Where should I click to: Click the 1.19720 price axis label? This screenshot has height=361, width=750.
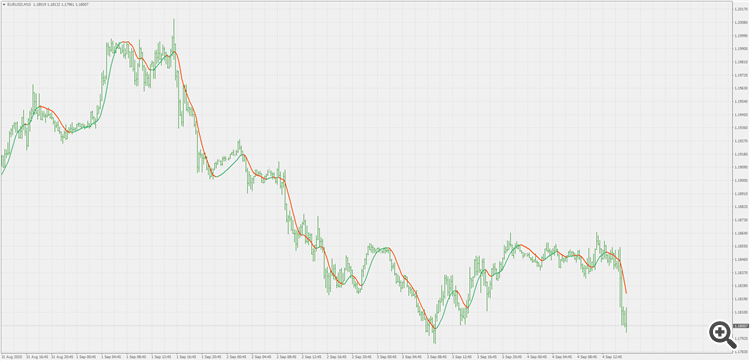pos(741,75)
